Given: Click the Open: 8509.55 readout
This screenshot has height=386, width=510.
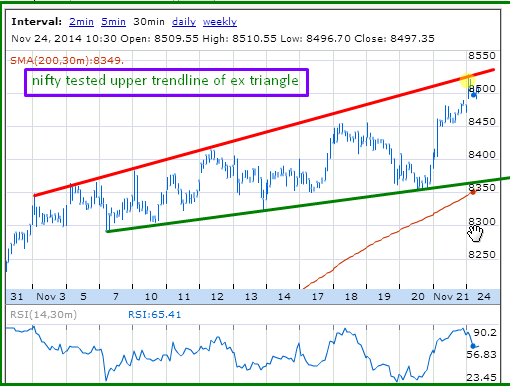Looking at the screenshot, I should (x=160, y=39).
